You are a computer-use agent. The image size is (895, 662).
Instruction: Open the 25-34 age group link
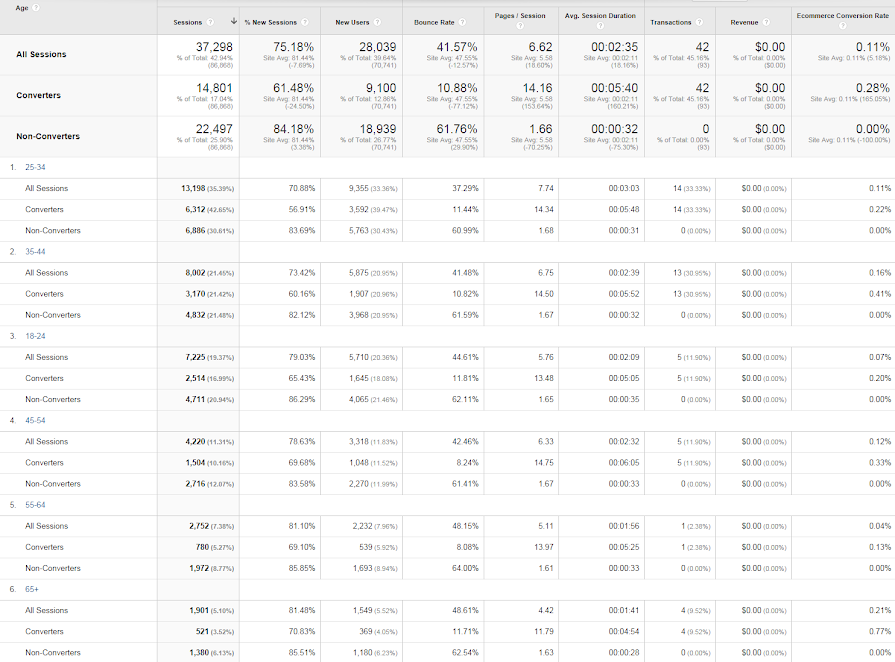35,167
